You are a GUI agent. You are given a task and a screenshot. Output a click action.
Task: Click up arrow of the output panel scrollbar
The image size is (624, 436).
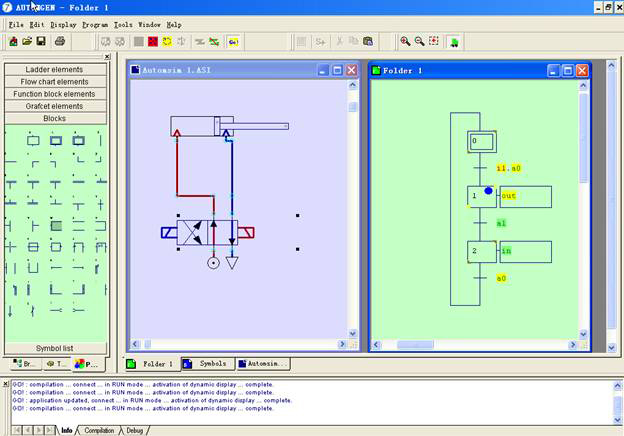[617, 385]
